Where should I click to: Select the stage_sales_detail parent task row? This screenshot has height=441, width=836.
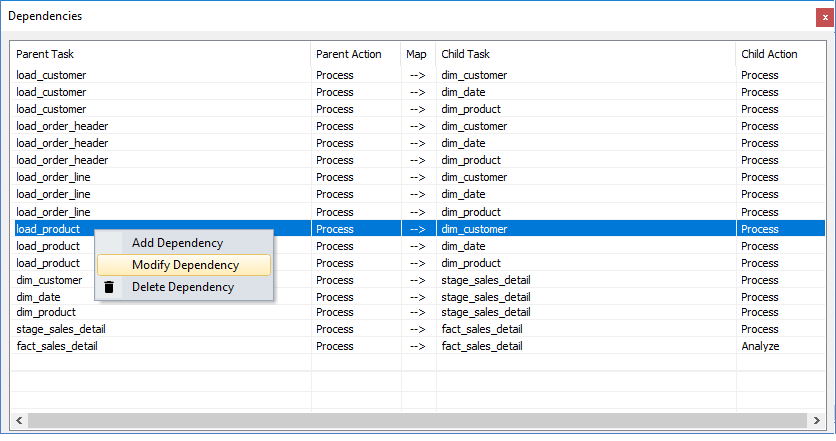pos(61,329)
